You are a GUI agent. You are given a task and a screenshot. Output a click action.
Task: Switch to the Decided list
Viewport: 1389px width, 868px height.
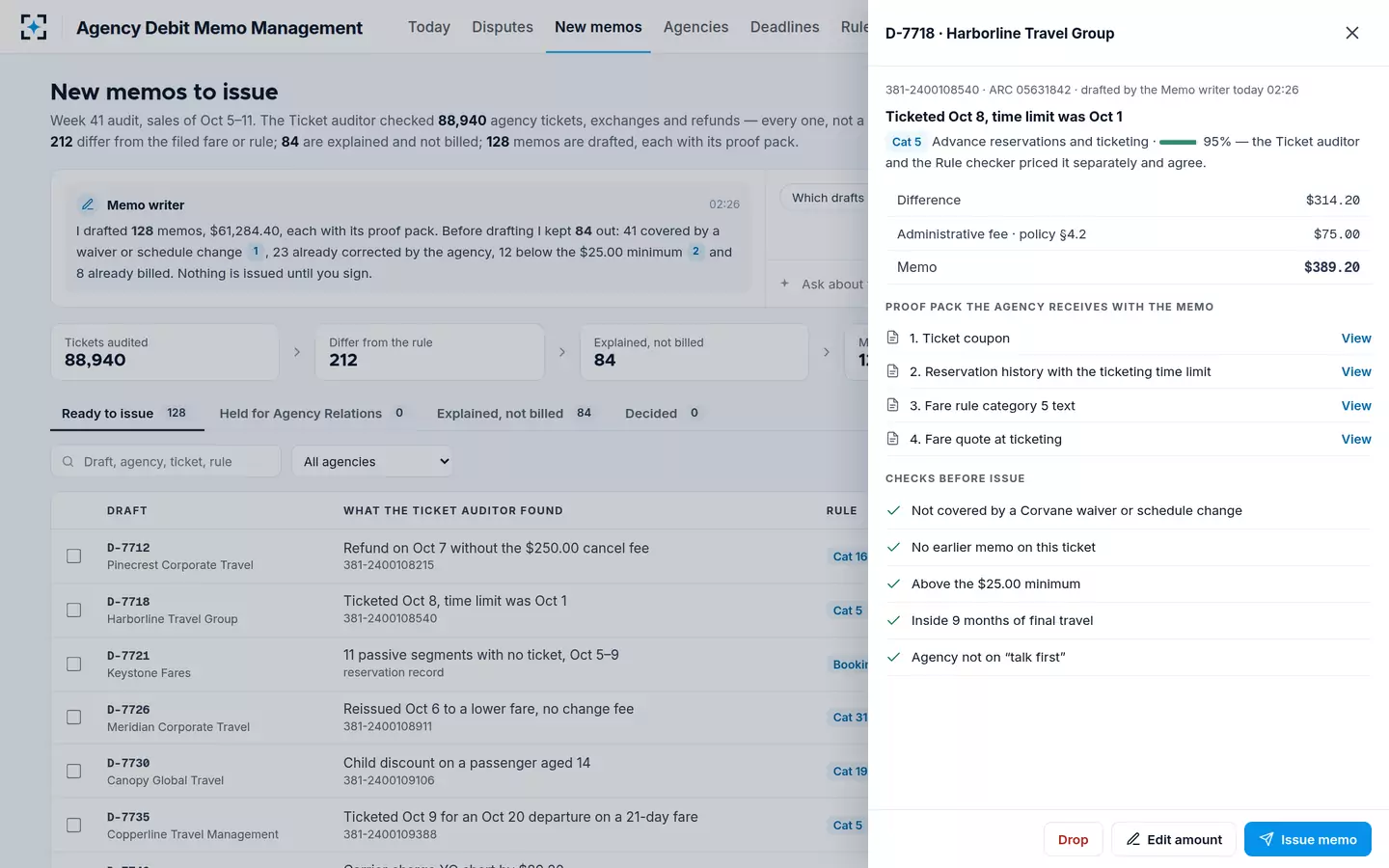click(x=663, y=413)
